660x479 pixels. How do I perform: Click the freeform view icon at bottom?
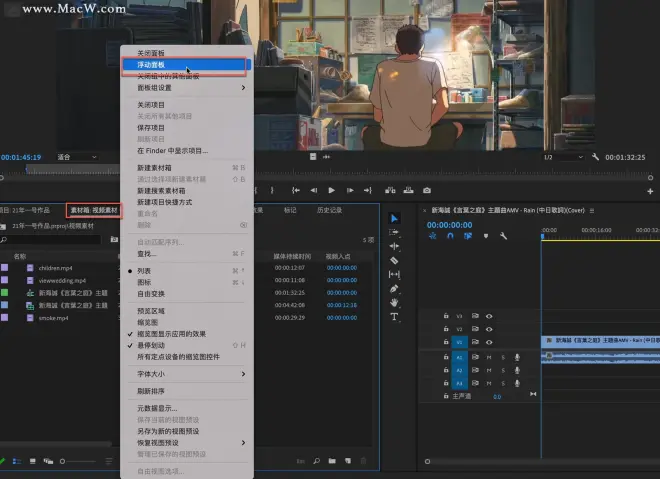click(x=48, y=461)
